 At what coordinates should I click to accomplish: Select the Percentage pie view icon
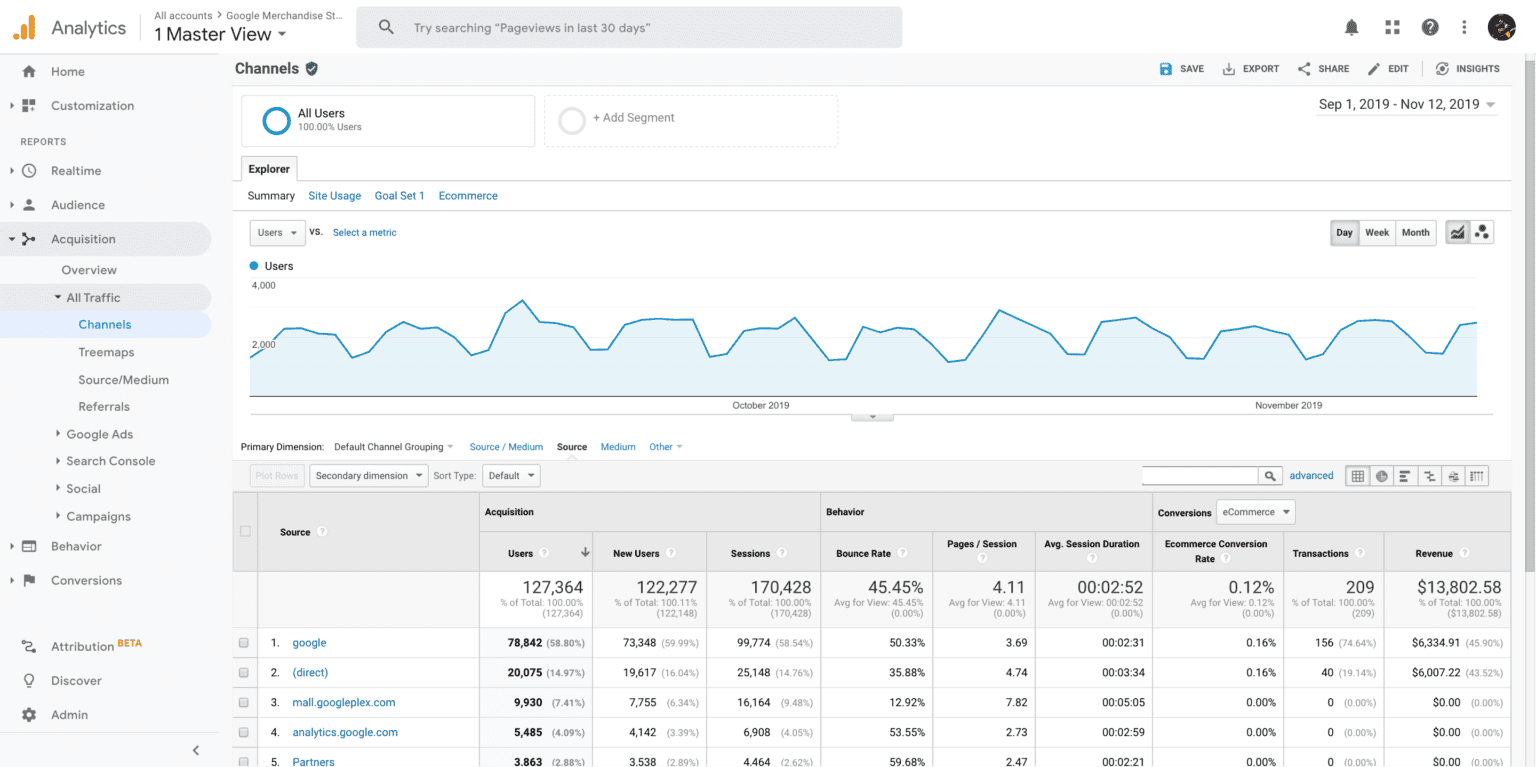point(1382,476)
